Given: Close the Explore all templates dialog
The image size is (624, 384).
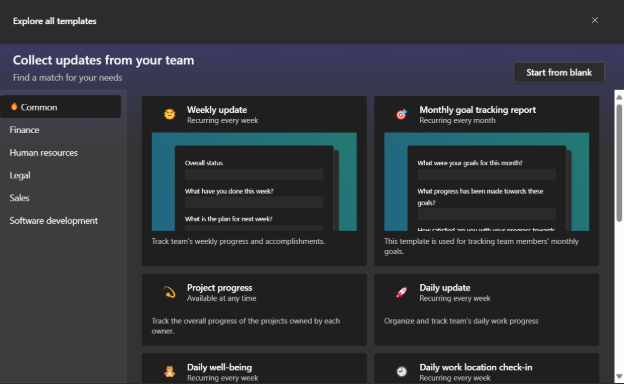Looking at the screenshot, I should point(595,20).
